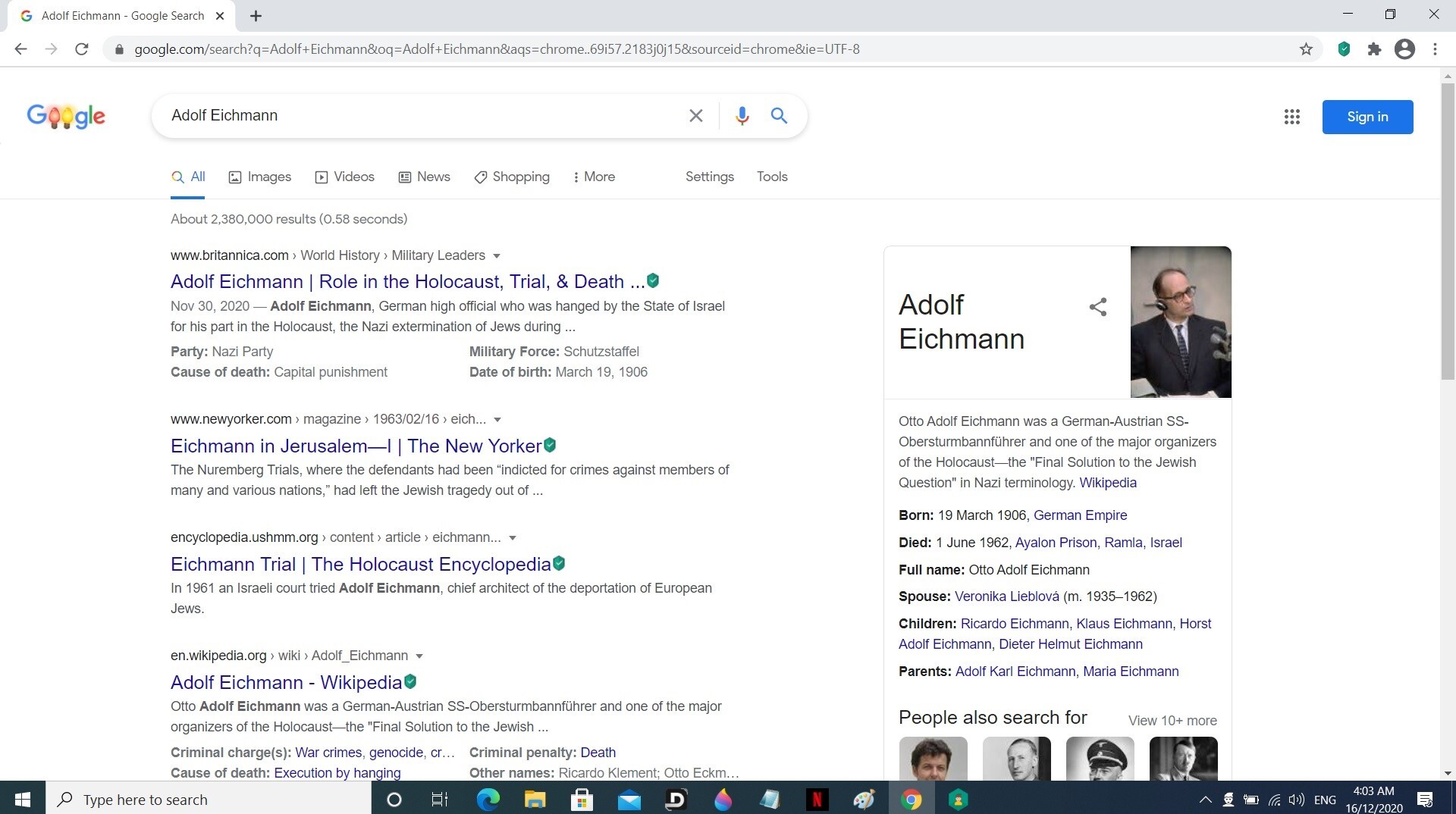Open the Chrome three-dot menu
Image resolution: width=1456 pixels, height=814 pixels.
tap(1435, 49)
